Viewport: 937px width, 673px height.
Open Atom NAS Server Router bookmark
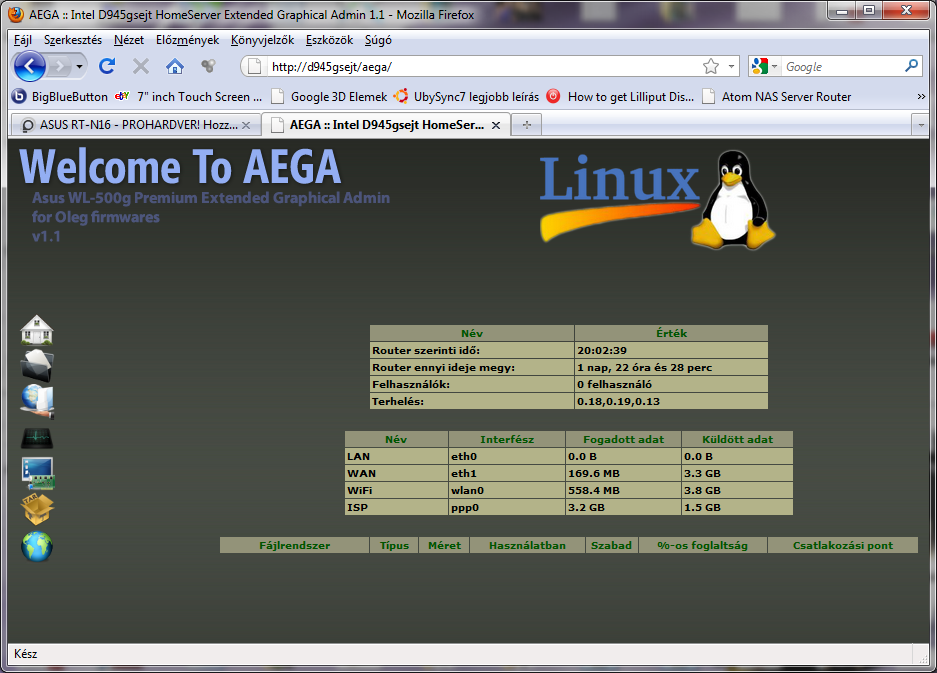point(776,96)
